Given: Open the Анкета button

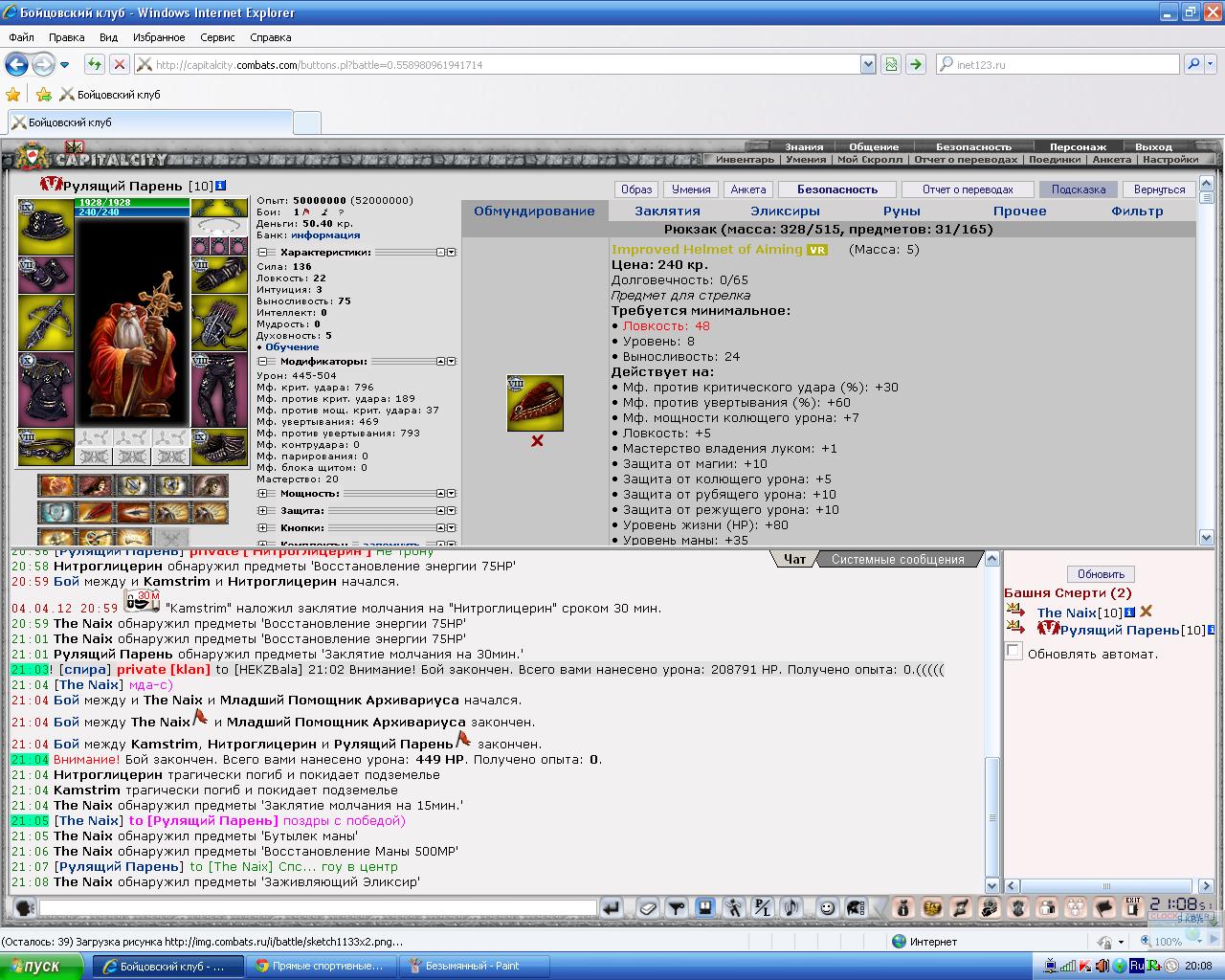Looking at the screenshot, I should pyautogui.click(x=748, y=189).
